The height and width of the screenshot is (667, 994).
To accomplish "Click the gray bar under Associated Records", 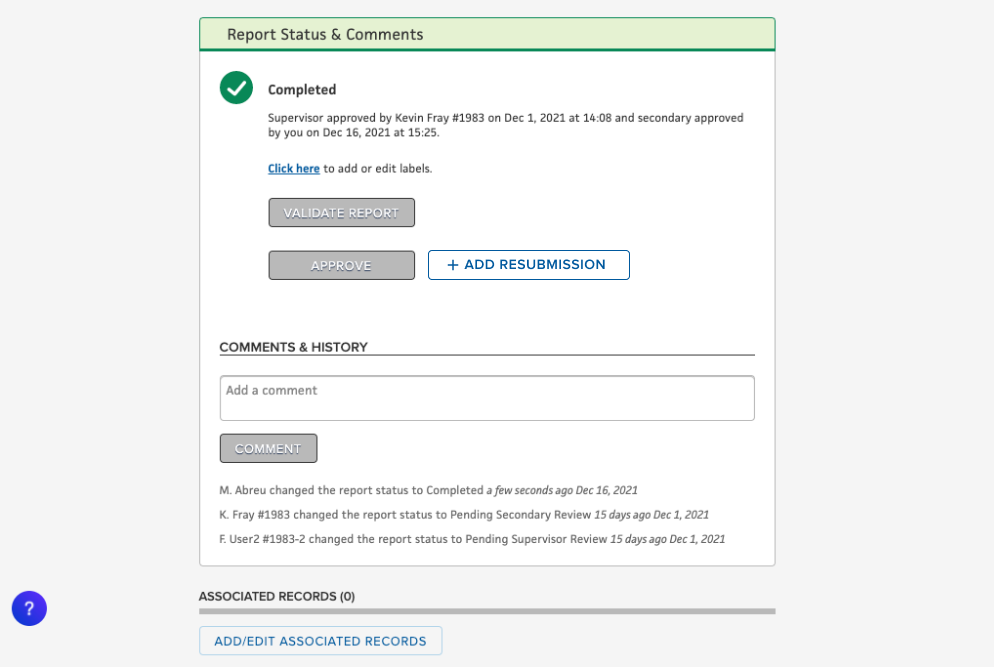I will pos(487,611).
